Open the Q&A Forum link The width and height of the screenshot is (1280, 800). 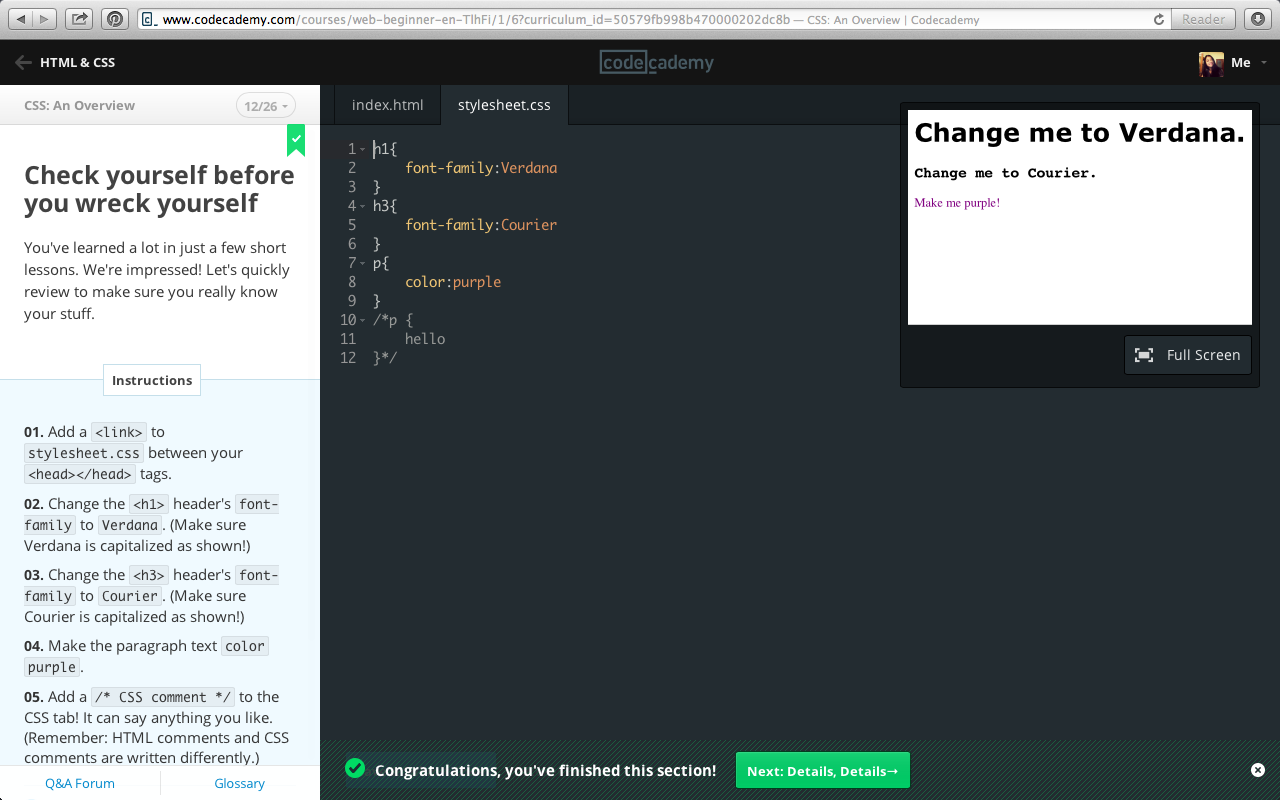[x=79, y=783]
